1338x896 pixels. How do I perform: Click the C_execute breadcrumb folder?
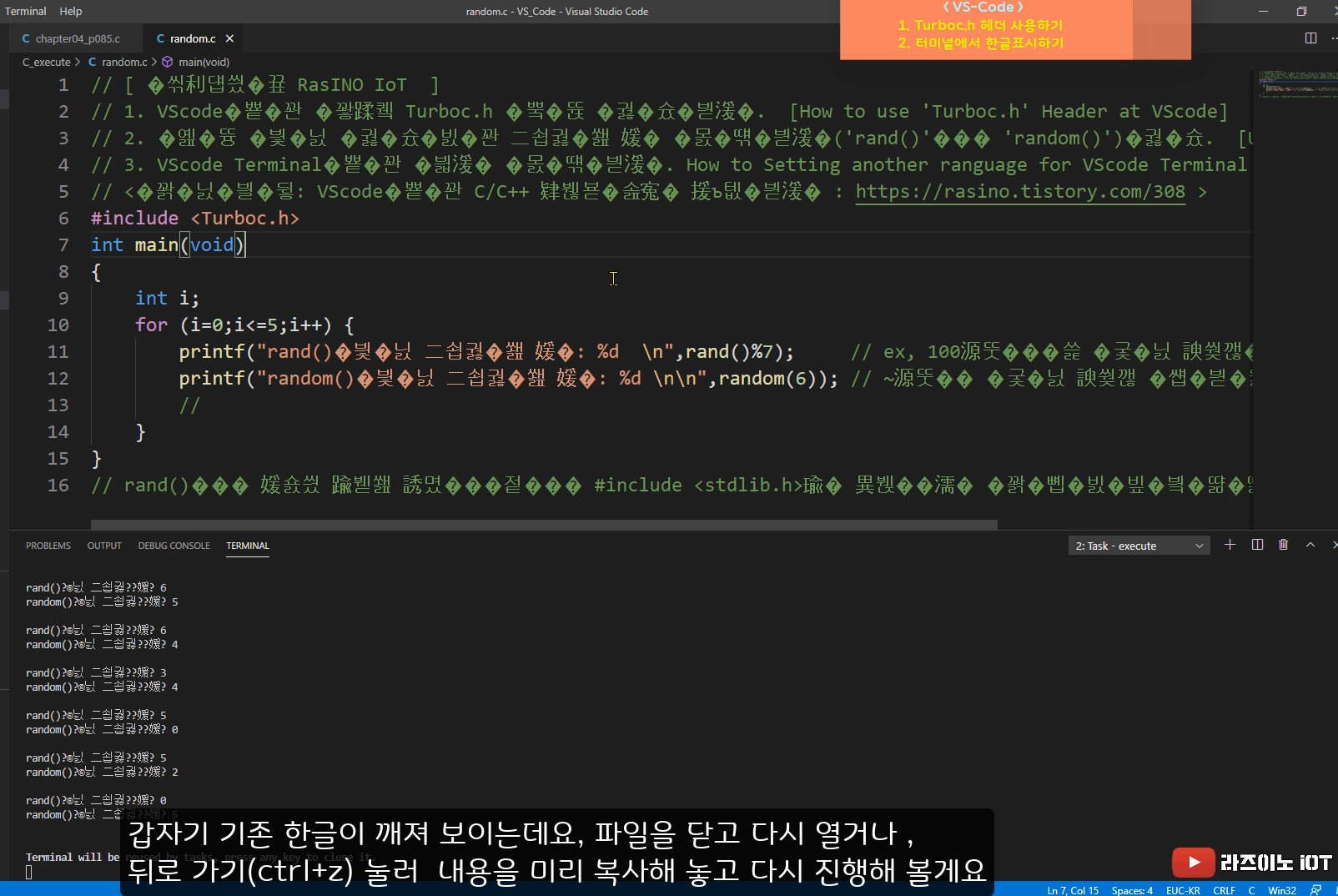click(x=47, y=62)
